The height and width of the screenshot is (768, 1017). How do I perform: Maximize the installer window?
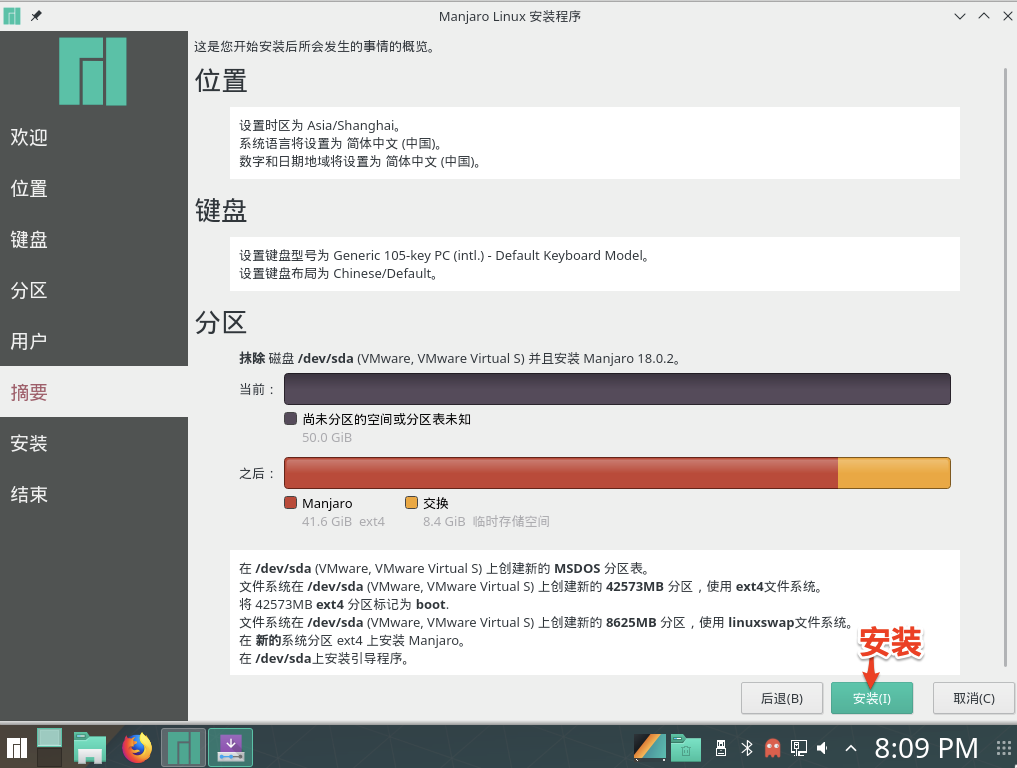pos(984,16)
